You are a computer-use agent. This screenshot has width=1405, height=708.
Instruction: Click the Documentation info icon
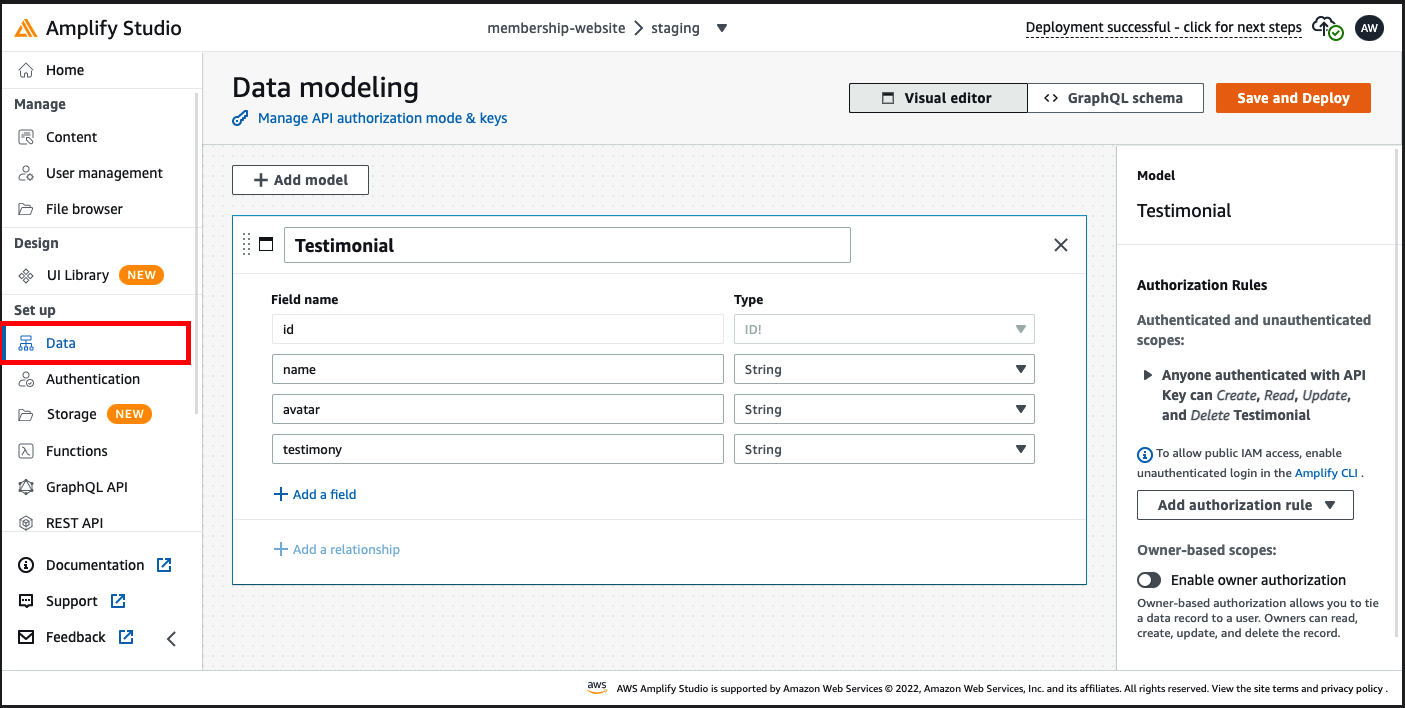(x=27, y=565)
